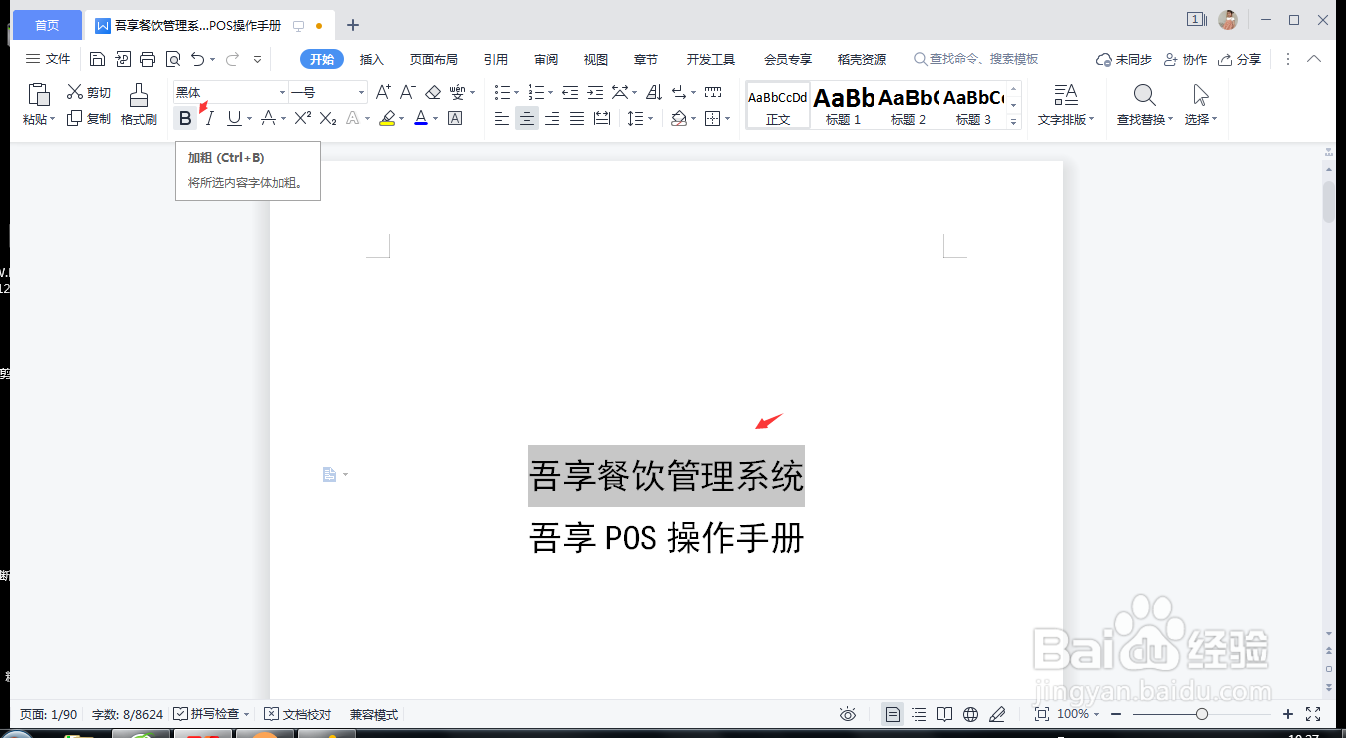This screenshot has width=1346, height=738.
Task: Toggle the Bold (B) formatting button
Action: (x=185, y=119)
